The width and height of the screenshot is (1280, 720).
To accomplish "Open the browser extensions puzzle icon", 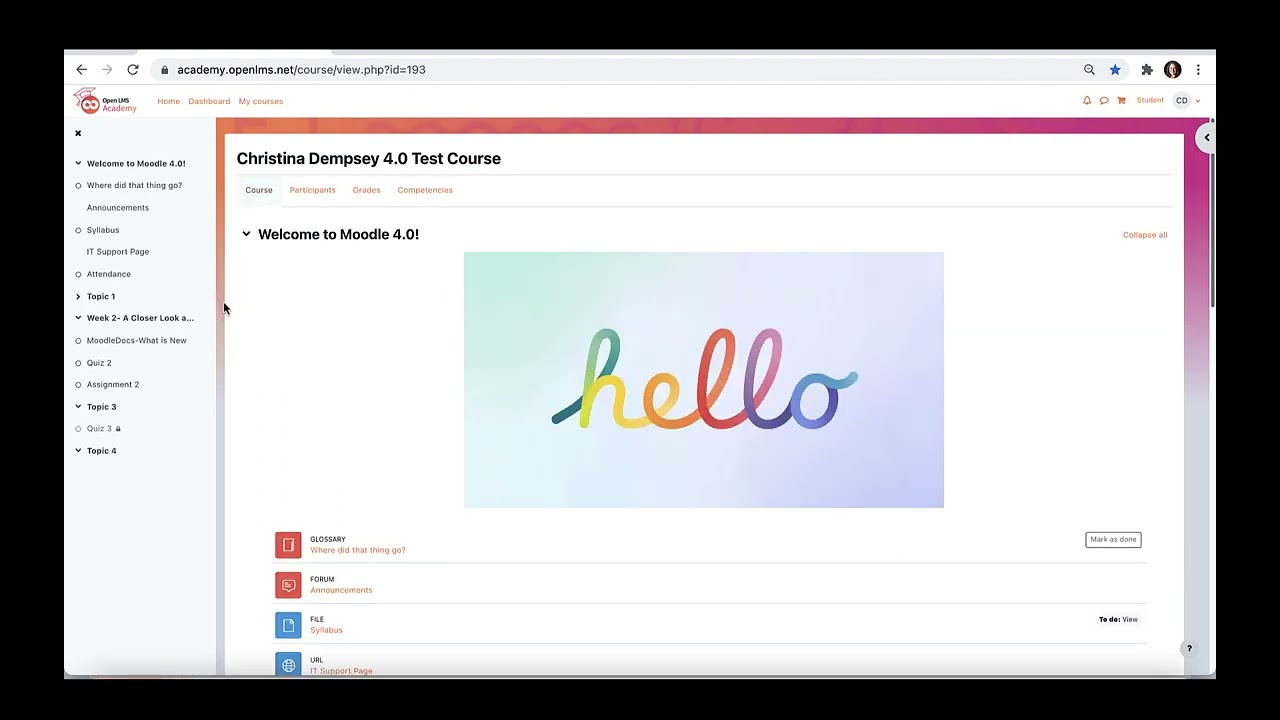I will coord(1147,70).
